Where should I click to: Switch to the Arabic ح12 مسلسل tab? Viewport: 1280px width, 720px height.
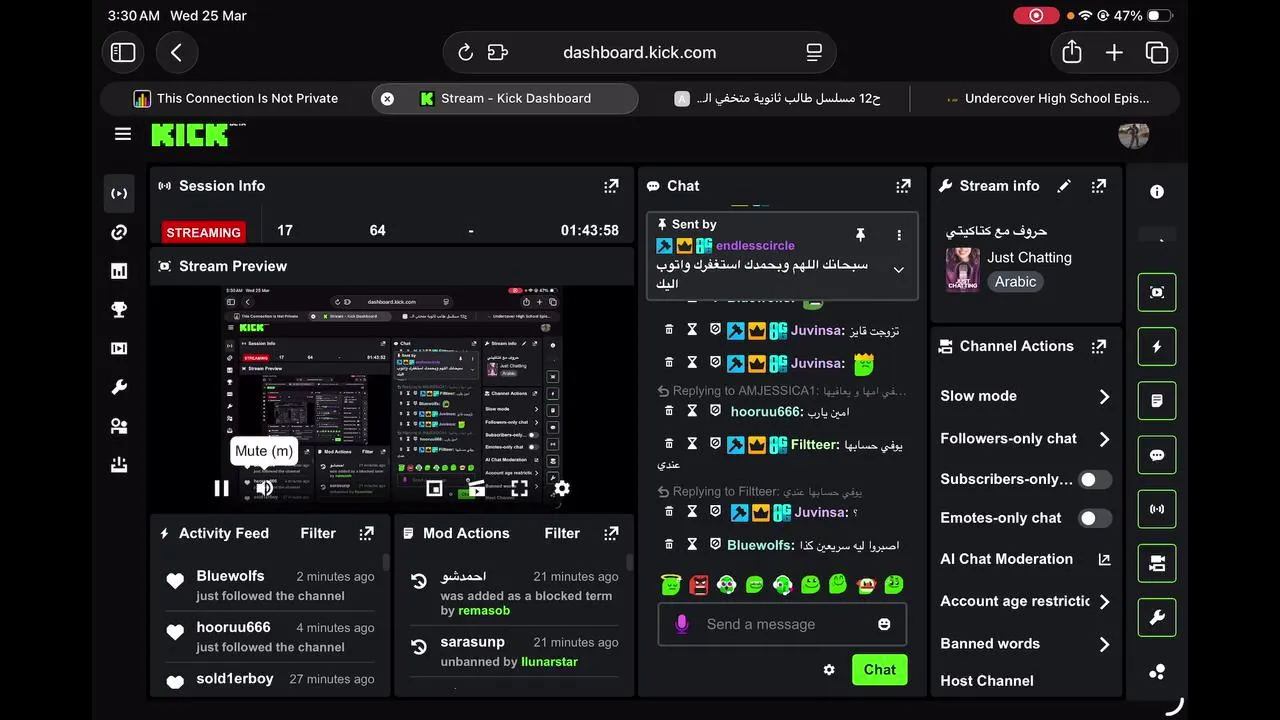pos(777,98)
